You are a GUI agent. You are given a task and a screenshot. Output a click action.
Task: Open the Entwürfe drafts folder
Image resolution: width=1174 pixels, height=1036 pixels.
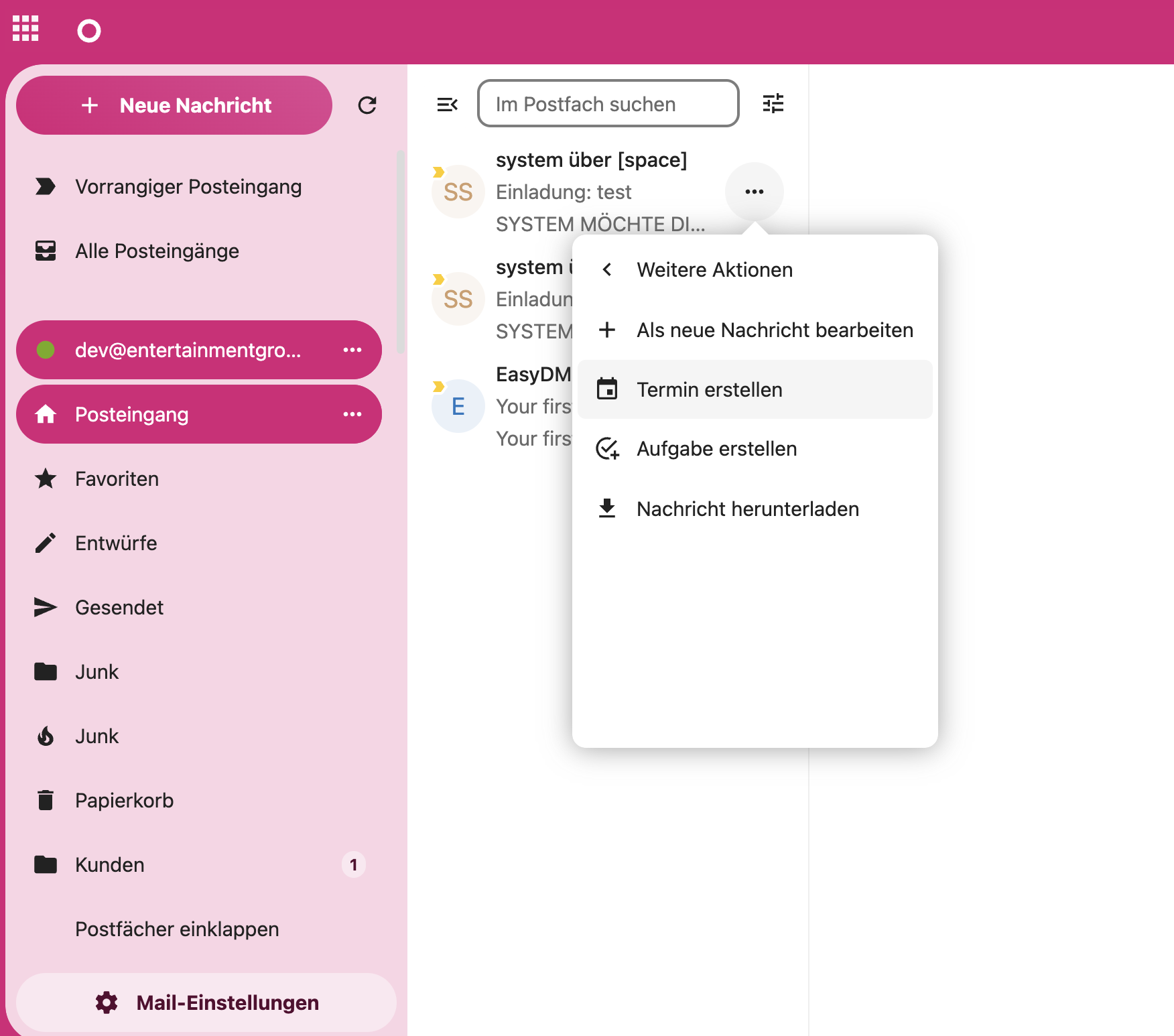tap(116, 543)
